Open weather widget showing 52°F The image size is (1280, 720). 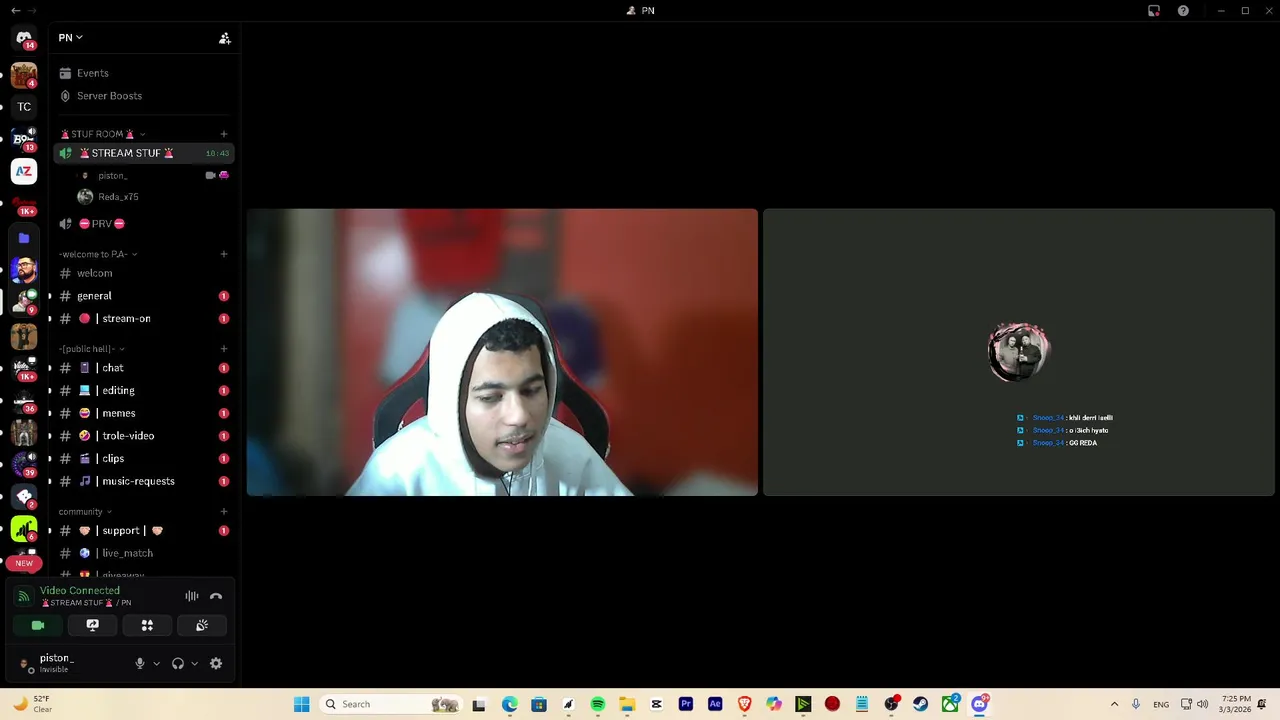click(x=30, y=704)
